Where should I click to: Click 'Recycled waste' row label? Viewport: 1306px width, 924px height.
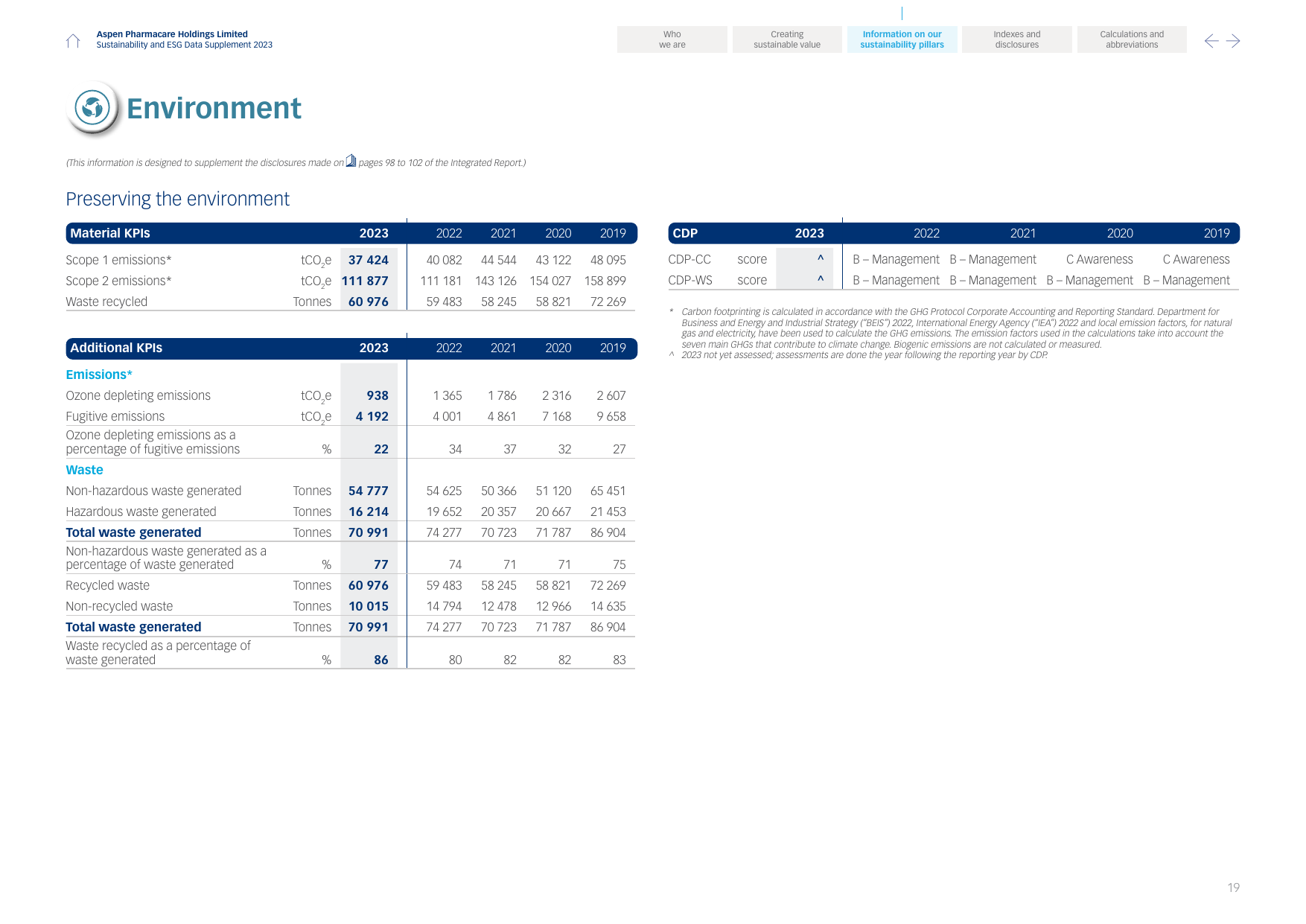click(107, 585)
